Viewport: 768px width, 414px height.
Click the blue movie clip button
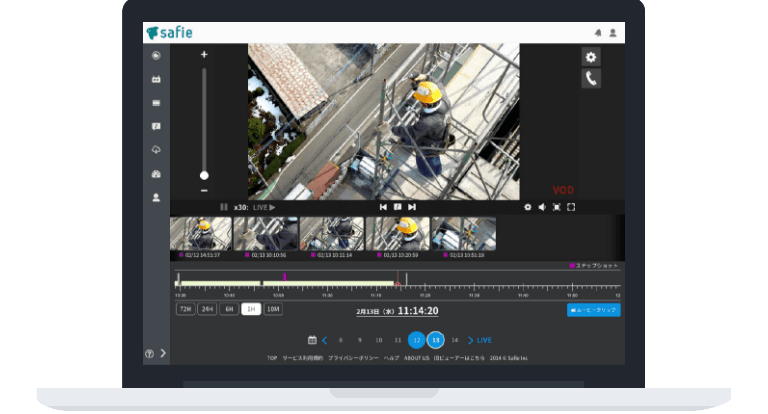[x=594, y=310]
